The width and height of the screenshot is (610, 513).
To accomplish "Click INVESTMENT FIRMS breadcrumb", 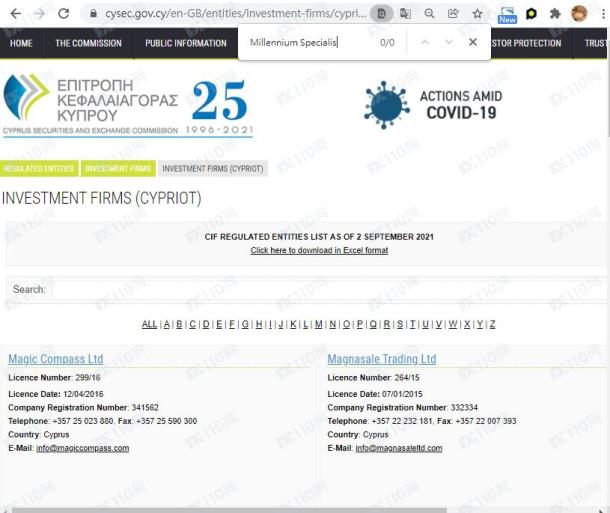I will [118, 168].
